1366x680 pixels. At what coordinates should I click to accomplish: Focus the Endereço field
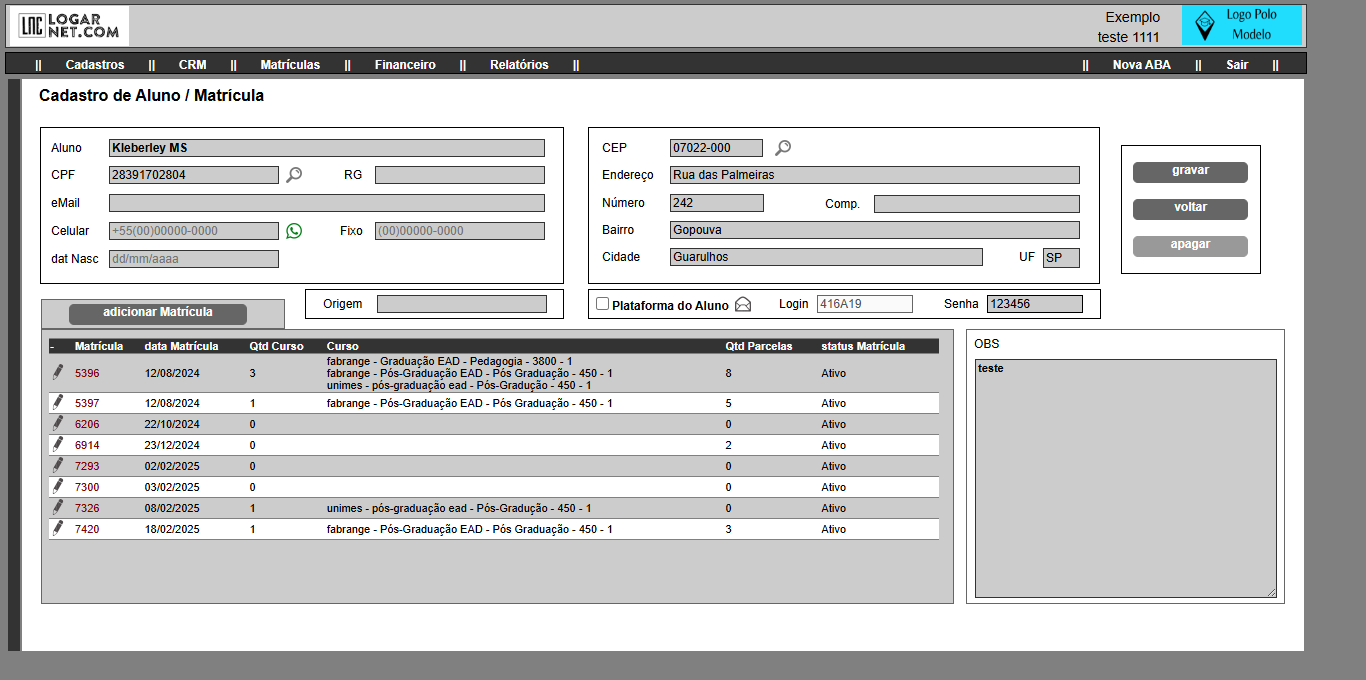[875, 175]
